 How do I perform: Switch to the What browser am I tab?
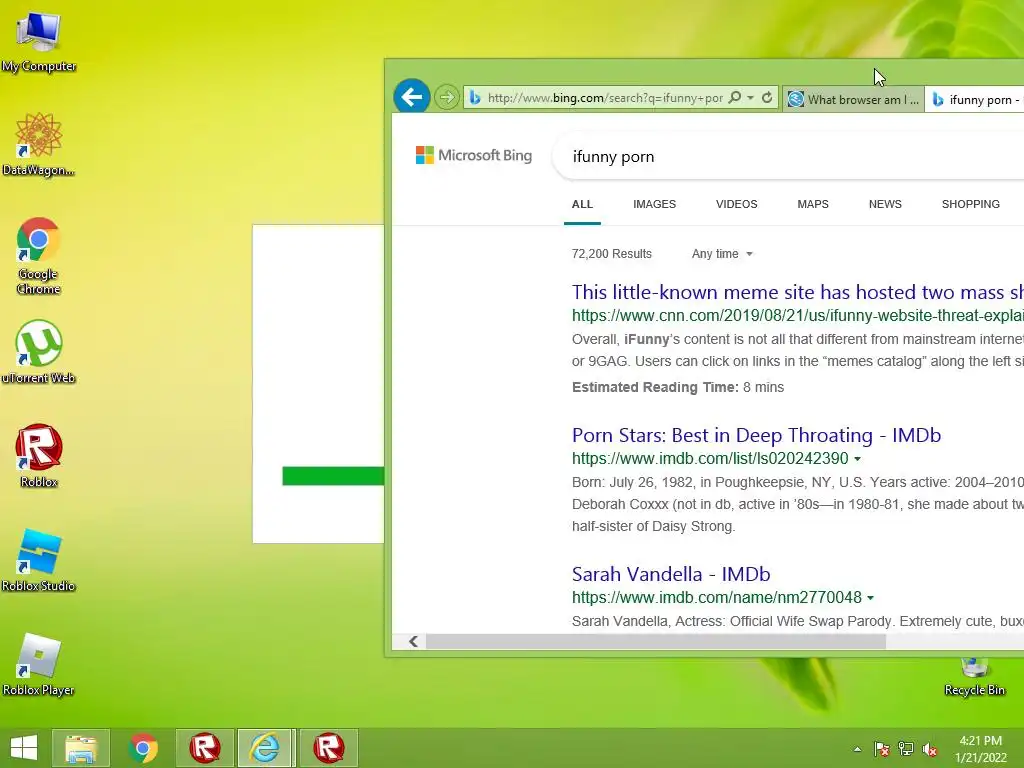[854, 99]
